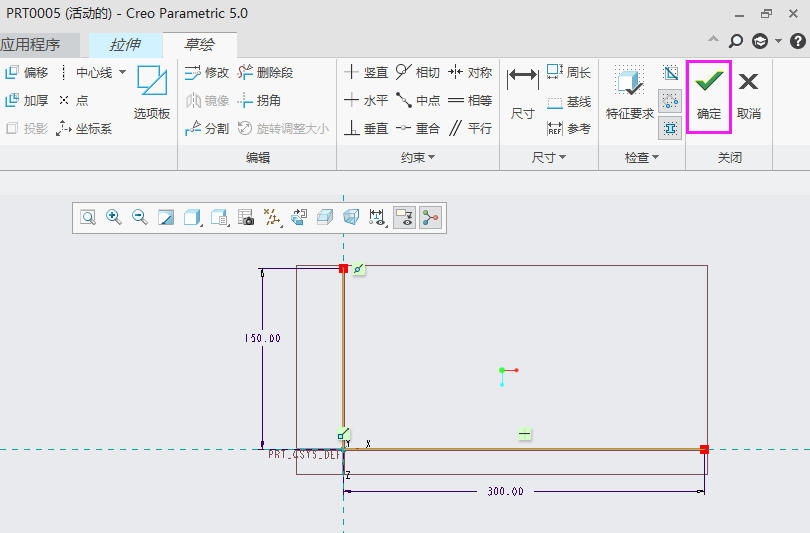Apply the 对称 (Symmetric) constraint
Screen dimensions: 810x533
click(470, 73)
